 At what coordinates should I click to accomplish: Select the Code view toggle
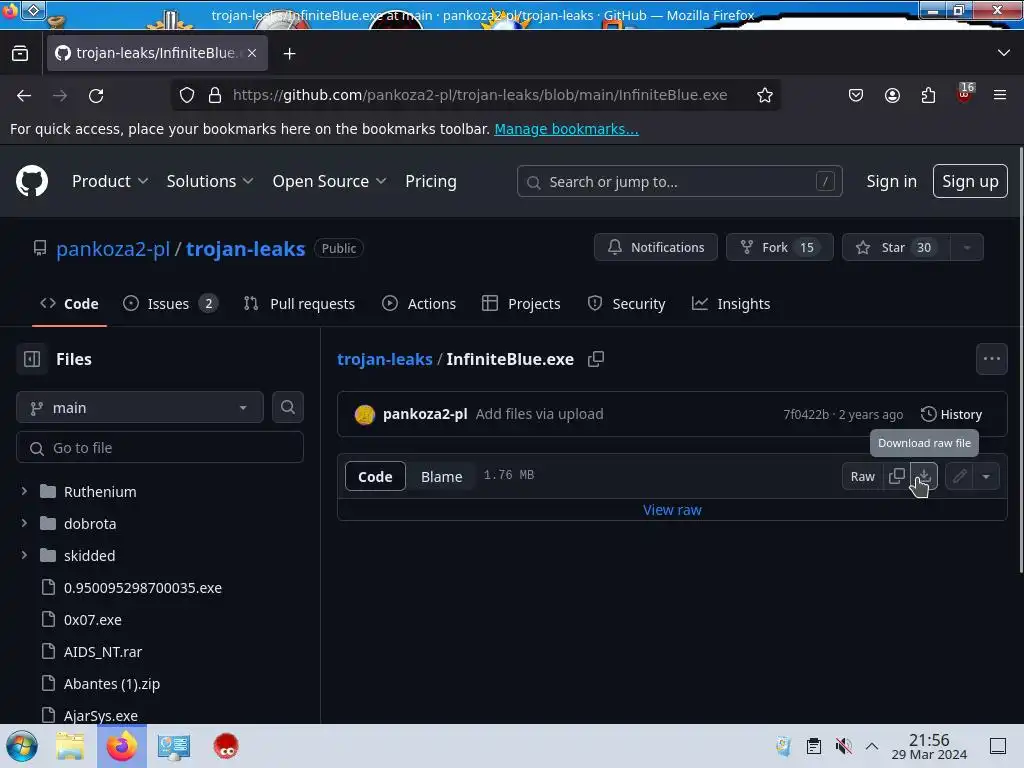(375, 477)
